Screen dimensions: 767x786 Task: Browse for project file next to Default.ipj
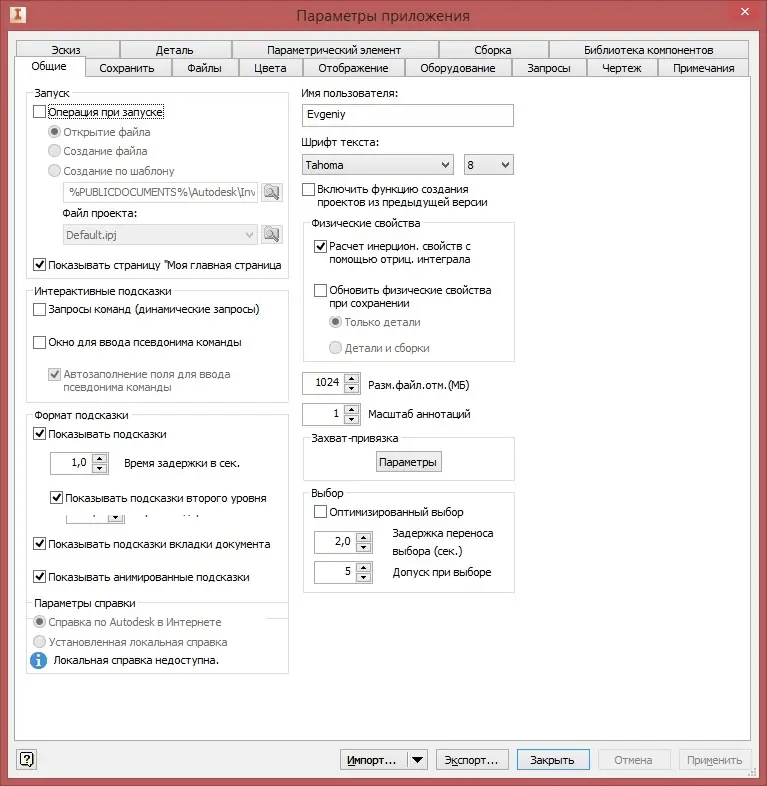click(x=272, y=235)
